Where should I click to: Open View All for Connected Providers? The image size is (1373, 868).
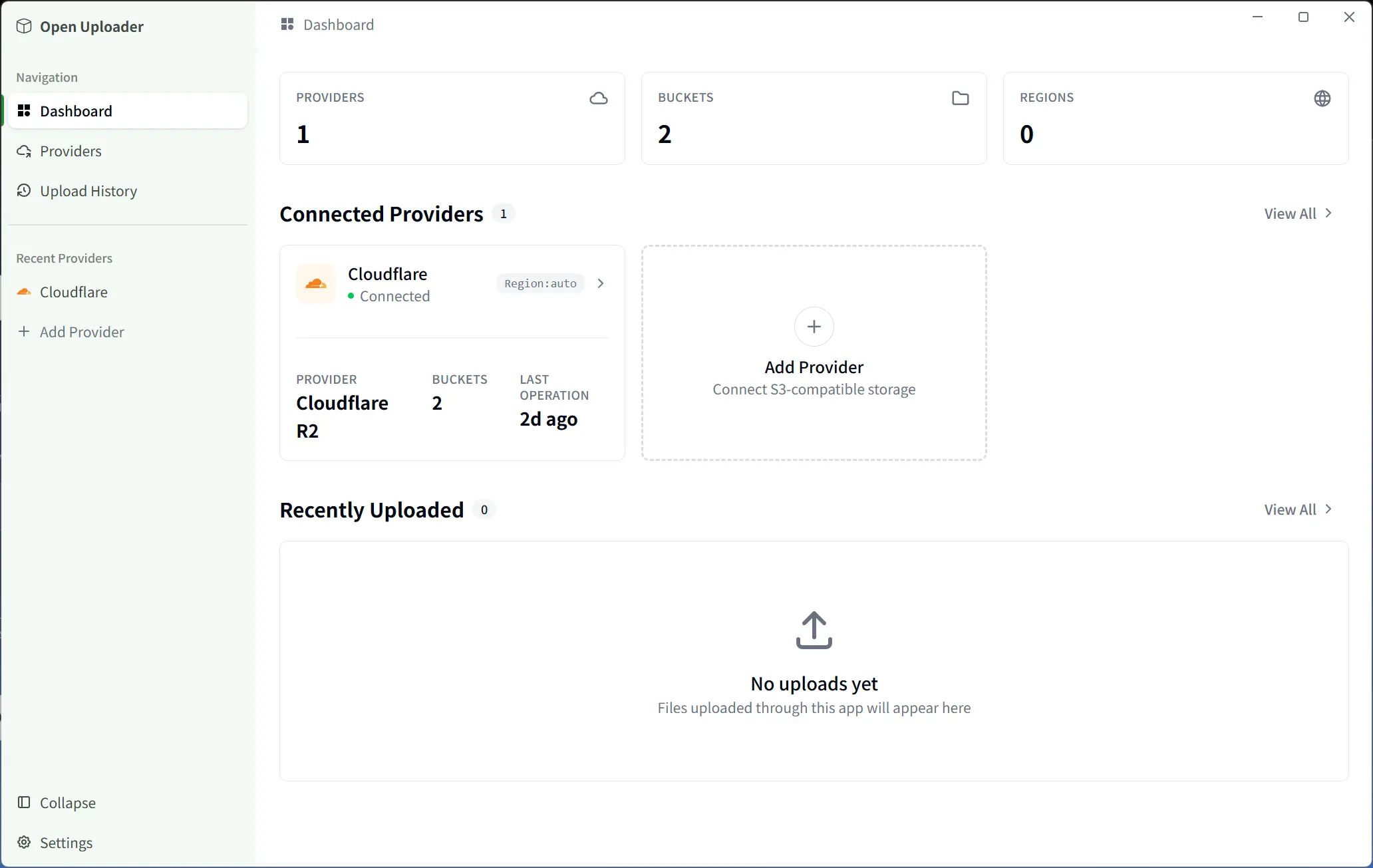point(1297,214)
